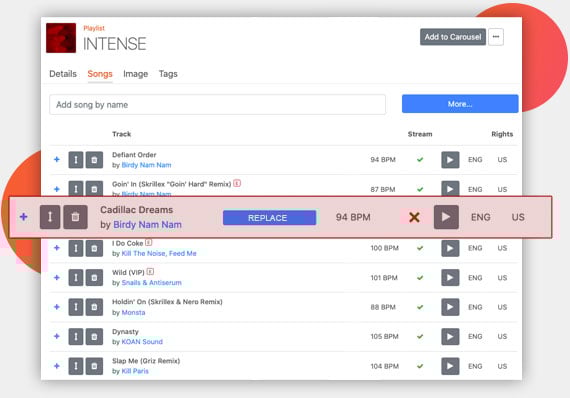
Task: Delete Holdin' On with the trash icon
Action: (94, 307)
